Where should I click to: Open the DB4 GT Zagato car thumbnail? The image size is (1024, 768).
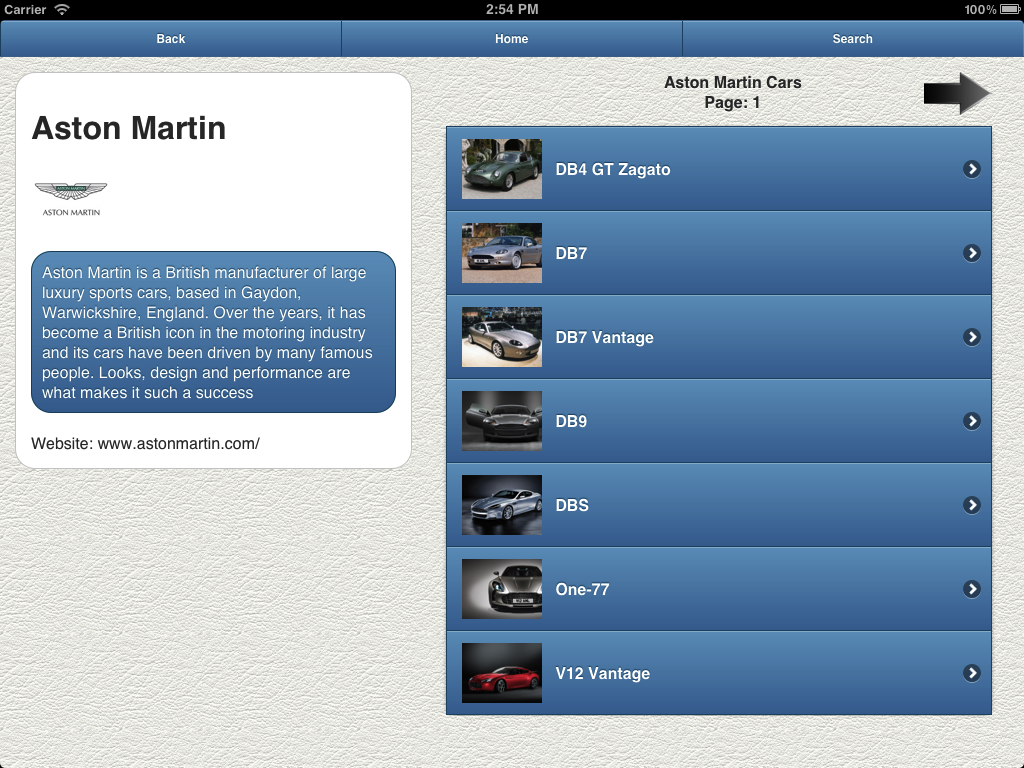coord(502,169)
